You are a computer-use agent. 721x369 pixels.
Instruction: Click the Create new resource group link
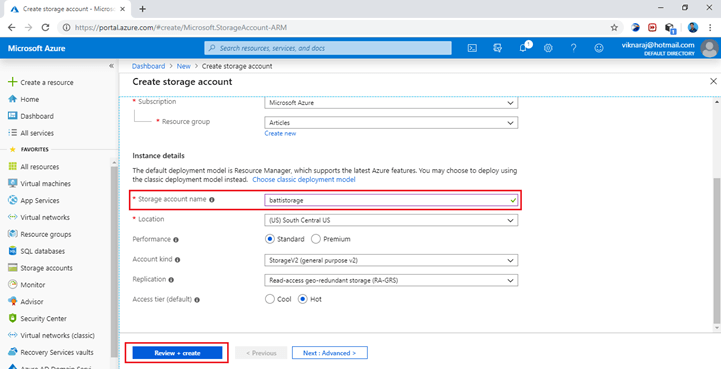(x=280, y=133)
